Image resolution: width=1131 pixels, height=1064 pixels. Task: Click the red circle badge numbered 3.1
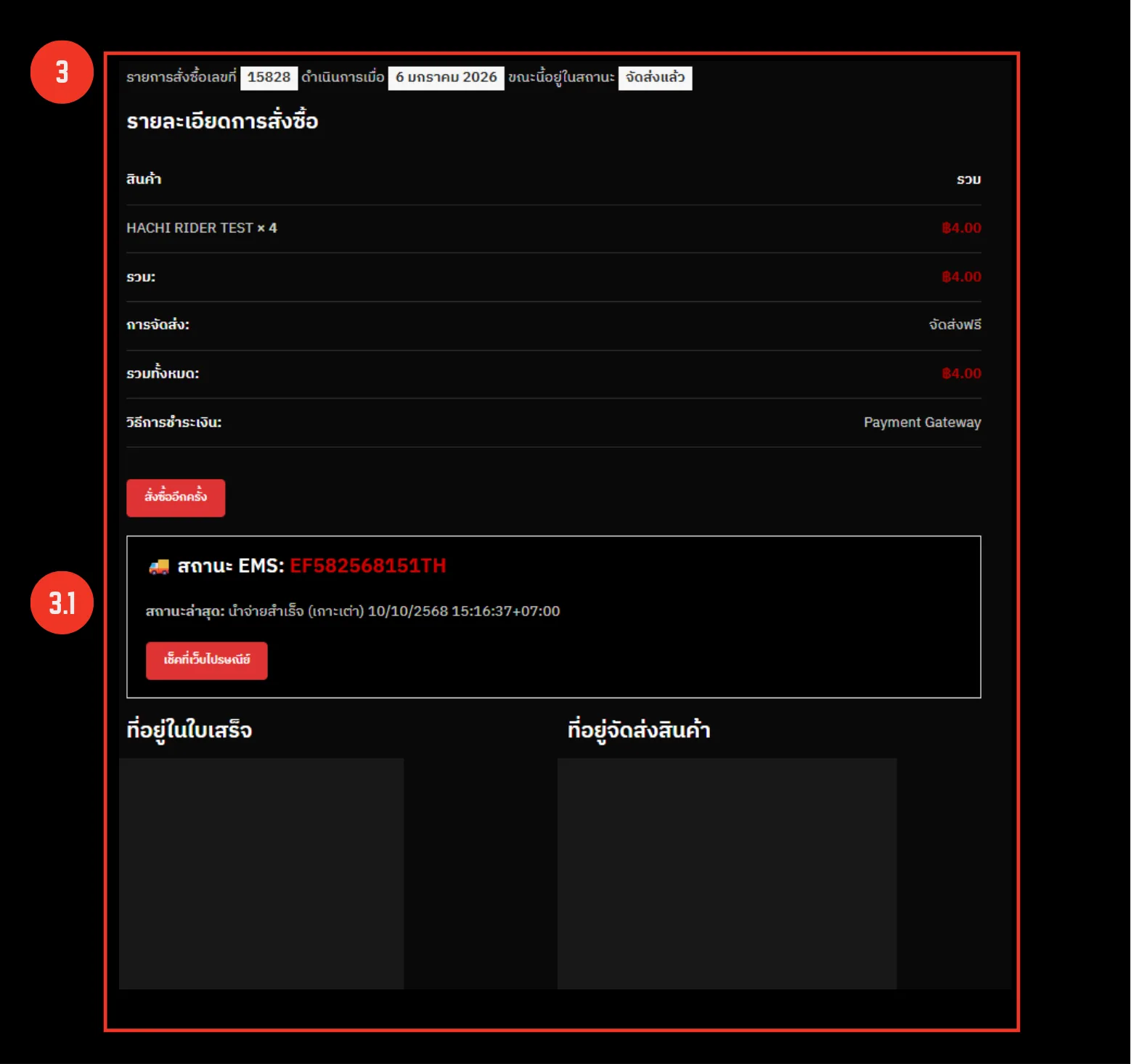pyautogui.click(x=62, y=602)
